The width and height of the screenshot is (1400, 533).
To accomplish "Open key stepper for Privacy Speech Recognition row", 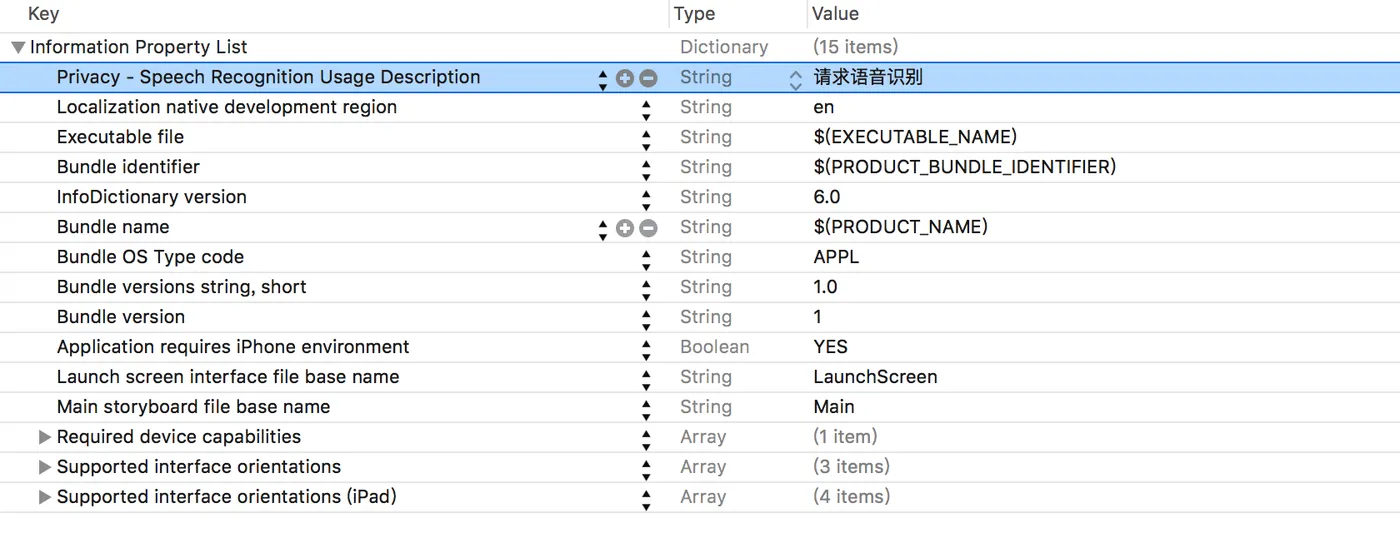I will point(602,78).
